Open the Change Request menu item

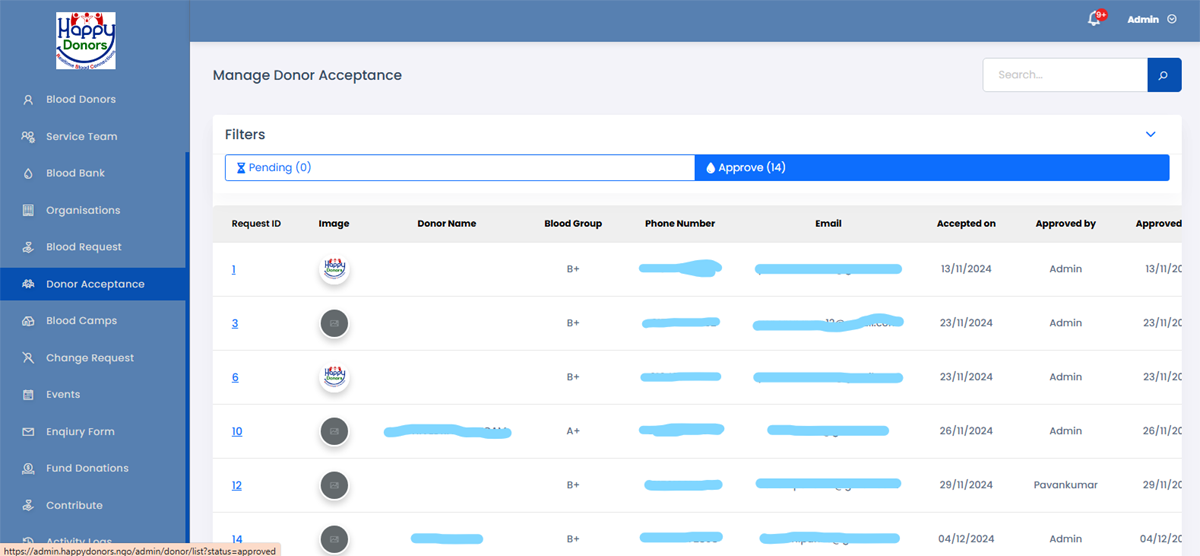89,358
